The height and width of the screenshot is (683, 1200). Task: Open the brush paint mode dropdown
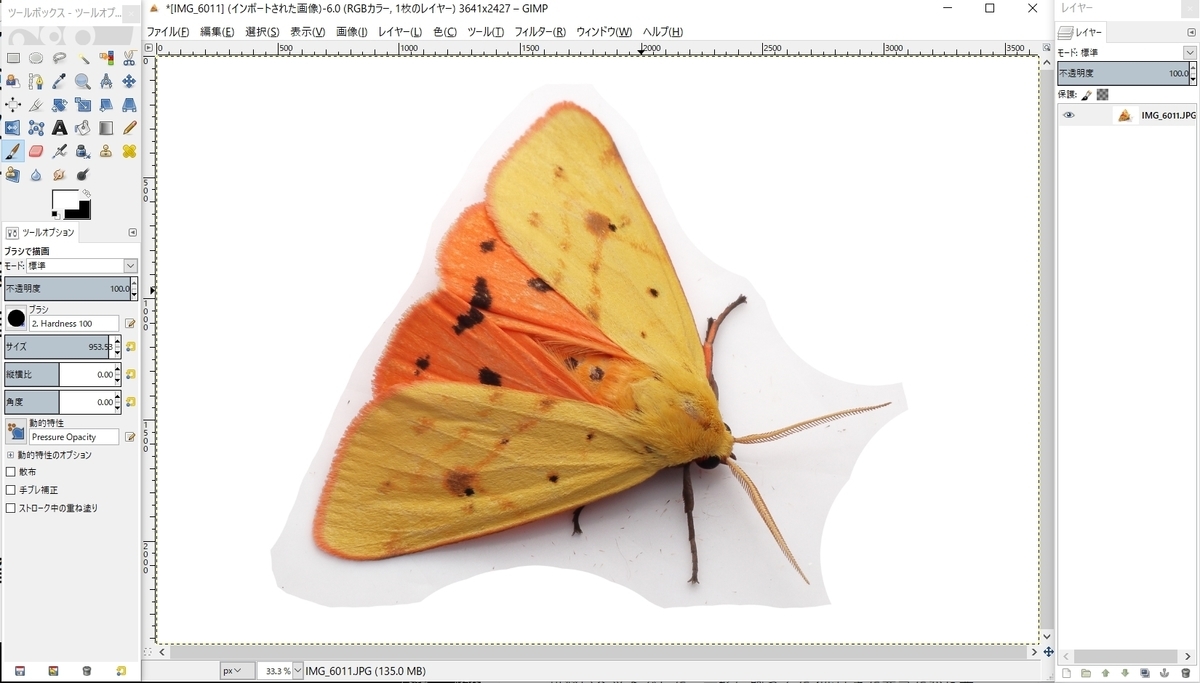(x=82, y=266)
